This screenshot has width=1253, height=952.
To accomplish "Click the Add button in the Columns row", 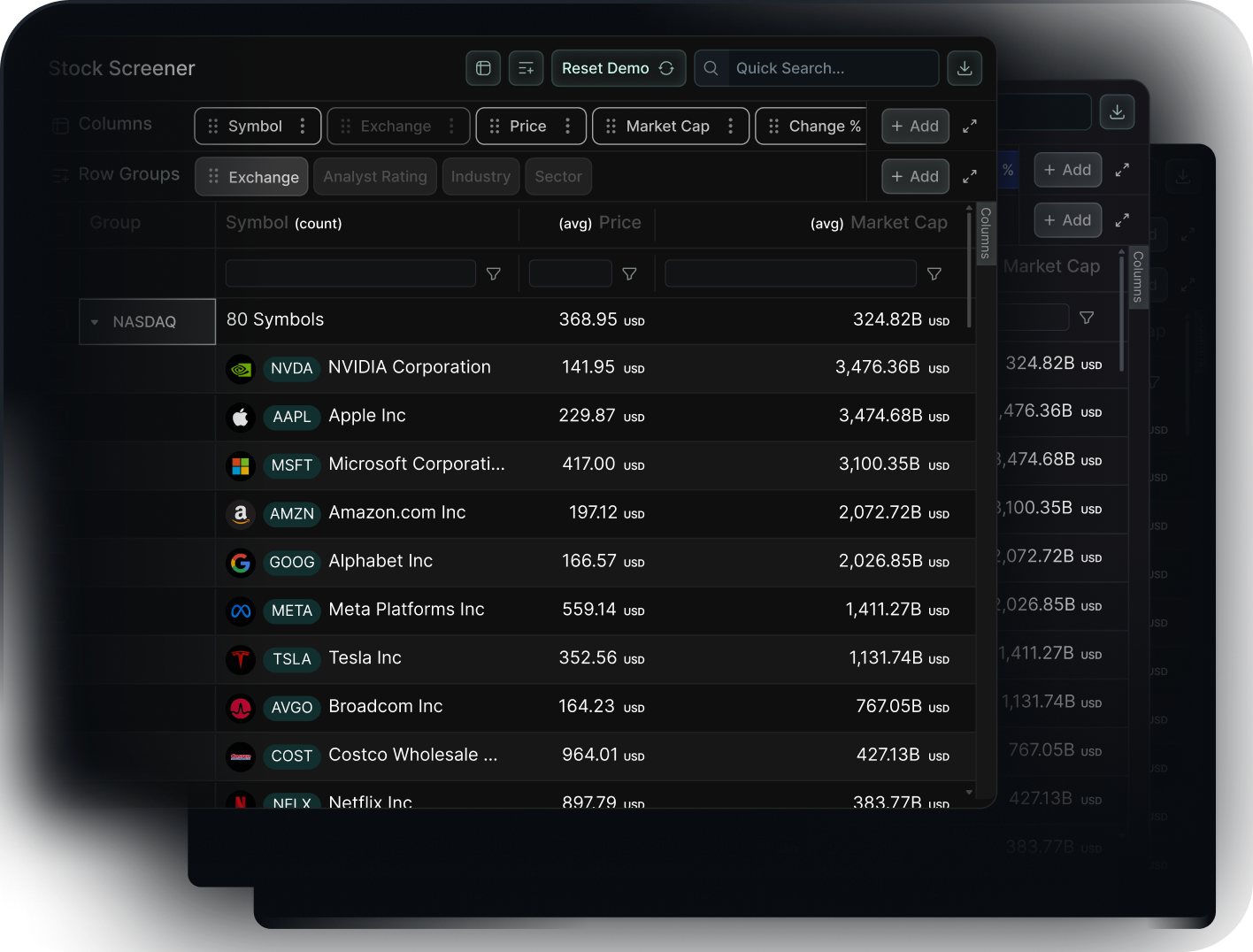I will [x=915, y=126].
